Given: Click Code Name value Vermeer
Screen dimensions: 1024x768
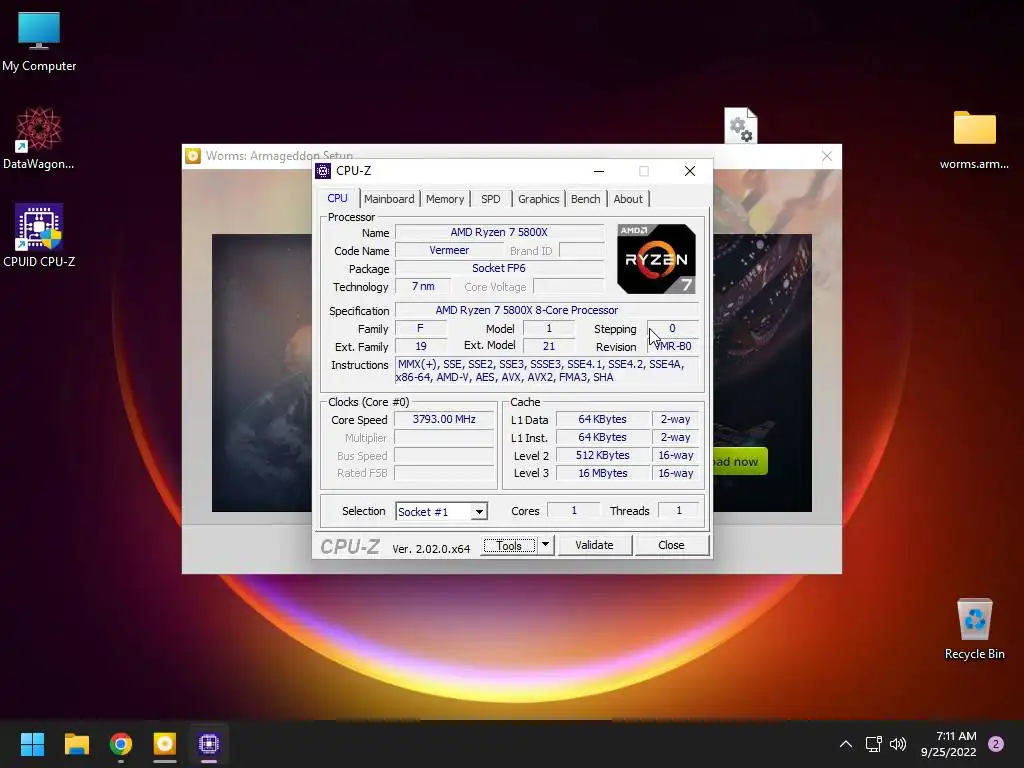Looking at the screenshot, I should 449,251.
